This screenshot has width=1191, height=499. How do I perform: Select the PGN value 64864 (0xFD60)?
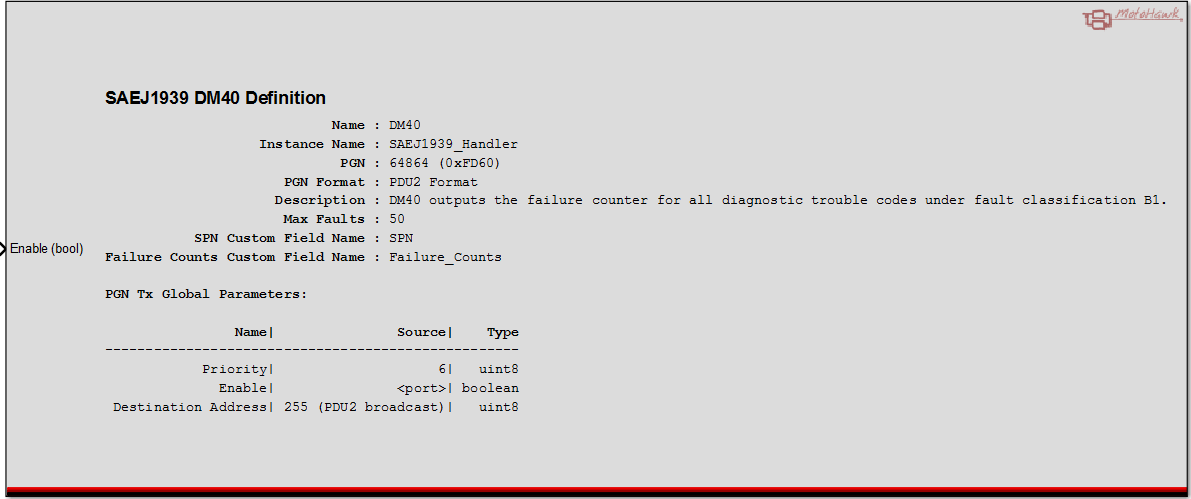coord(444,163)
